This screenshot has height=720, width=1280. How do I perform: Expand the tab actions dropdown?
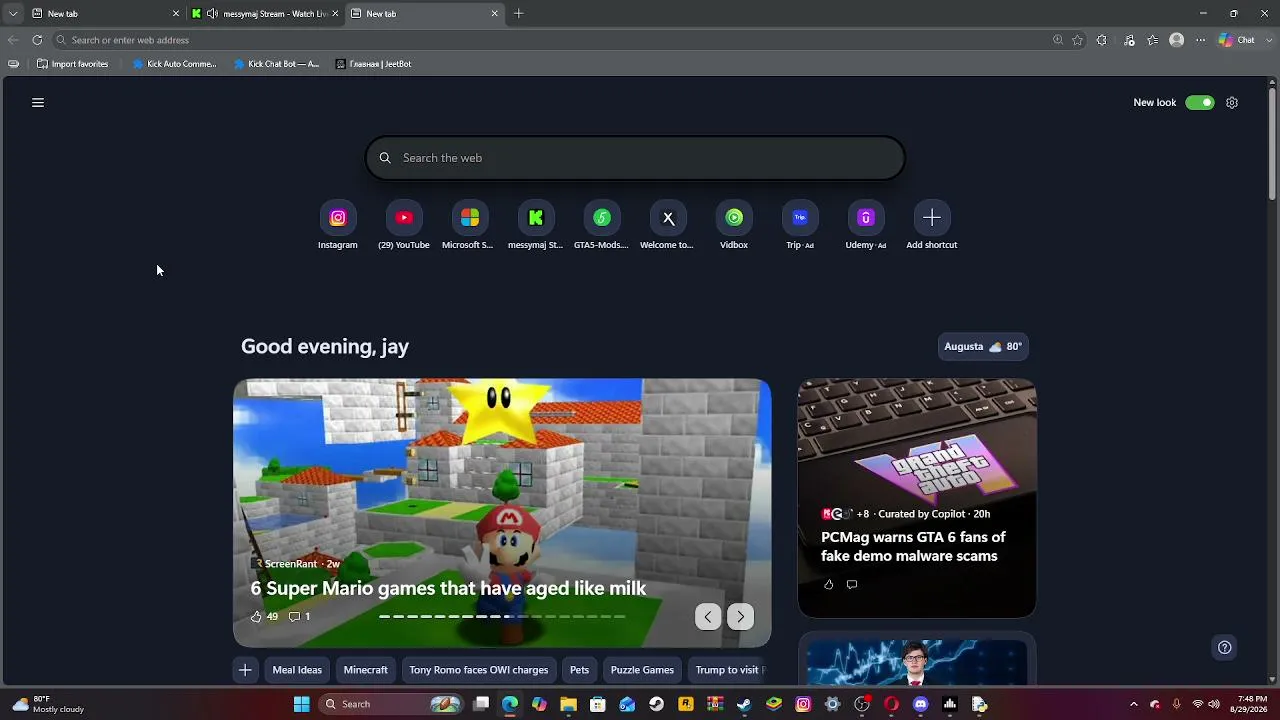tap(13, 14)
